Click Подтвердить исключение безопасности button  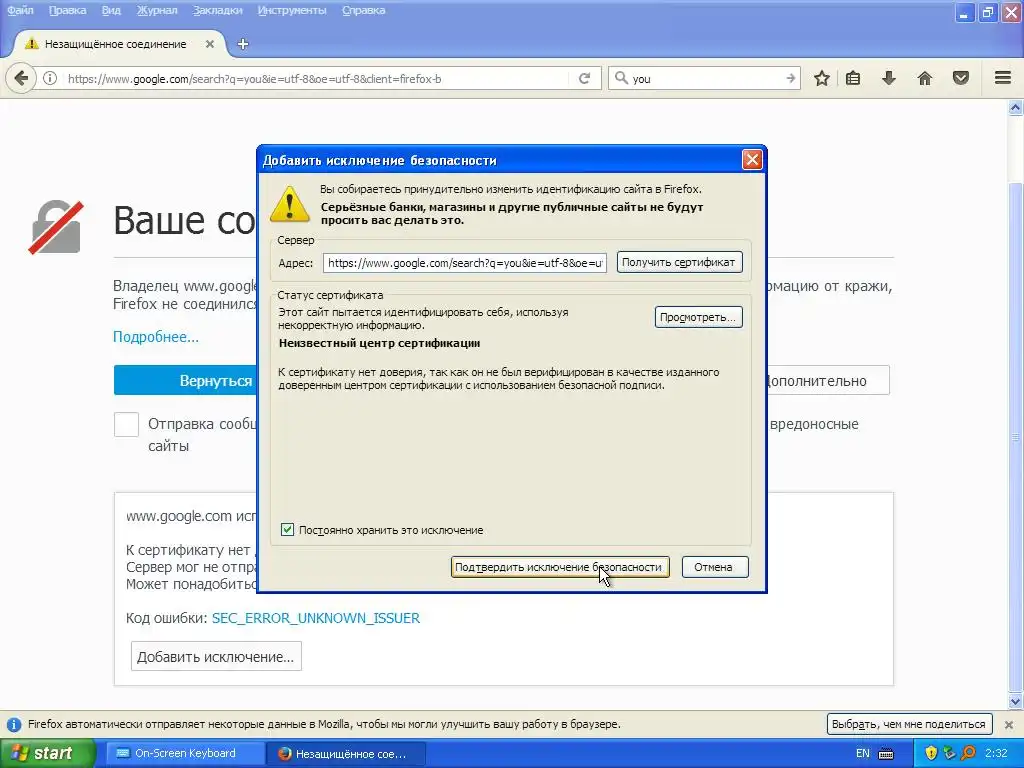[560, 567]
